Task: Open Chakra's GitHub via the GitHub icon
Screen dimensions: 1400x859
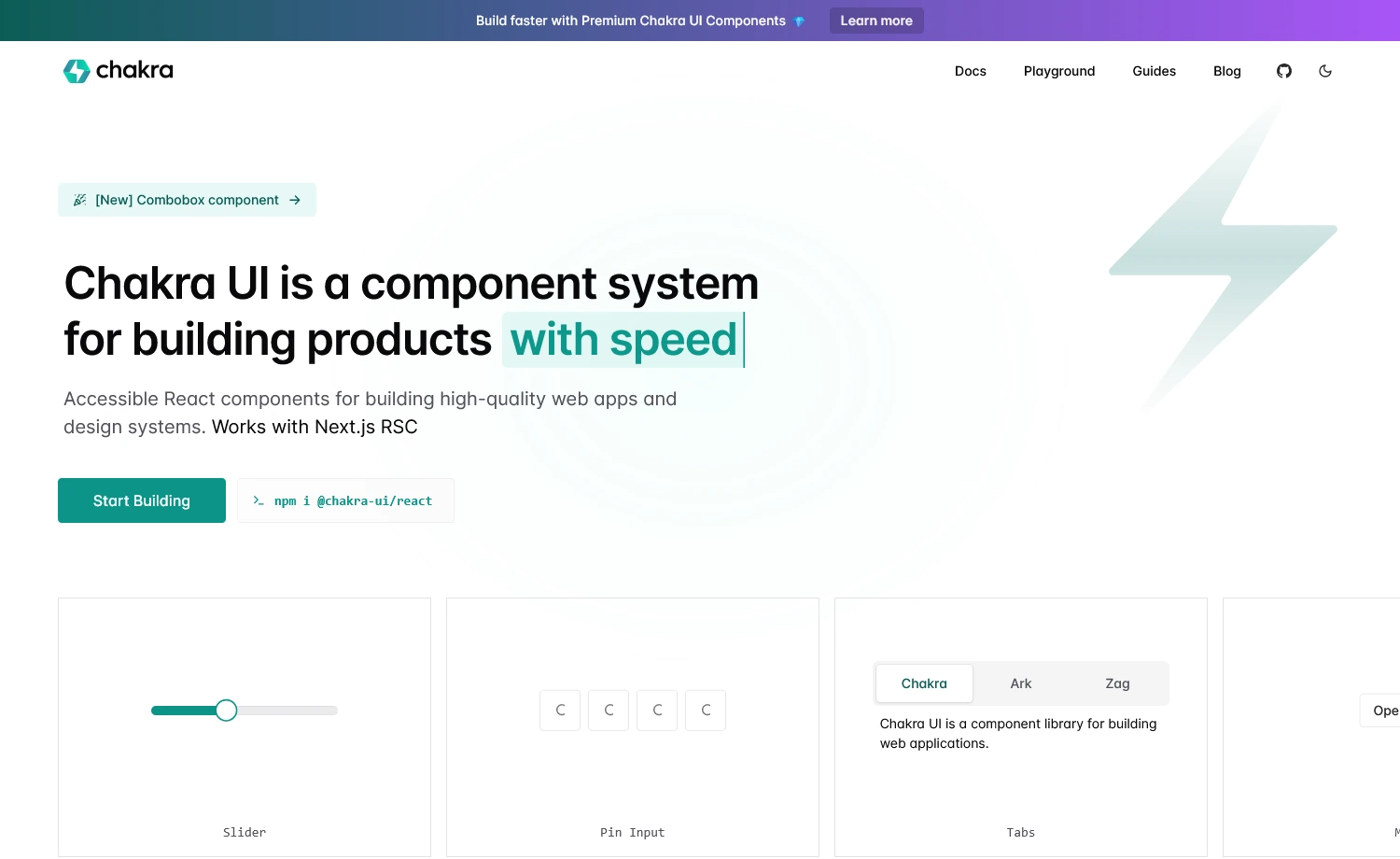Action: coord(1283,71)
